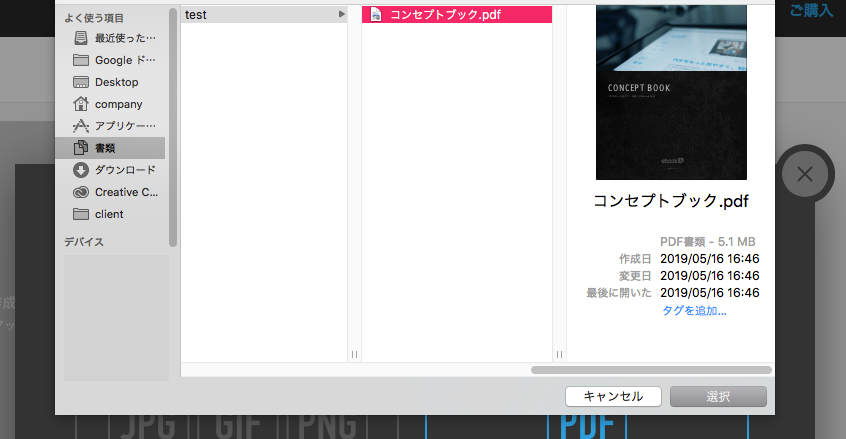This screenshot has height=439, width=846.
Task: Click the デバイス section header
Action: [x=84, y=242]
